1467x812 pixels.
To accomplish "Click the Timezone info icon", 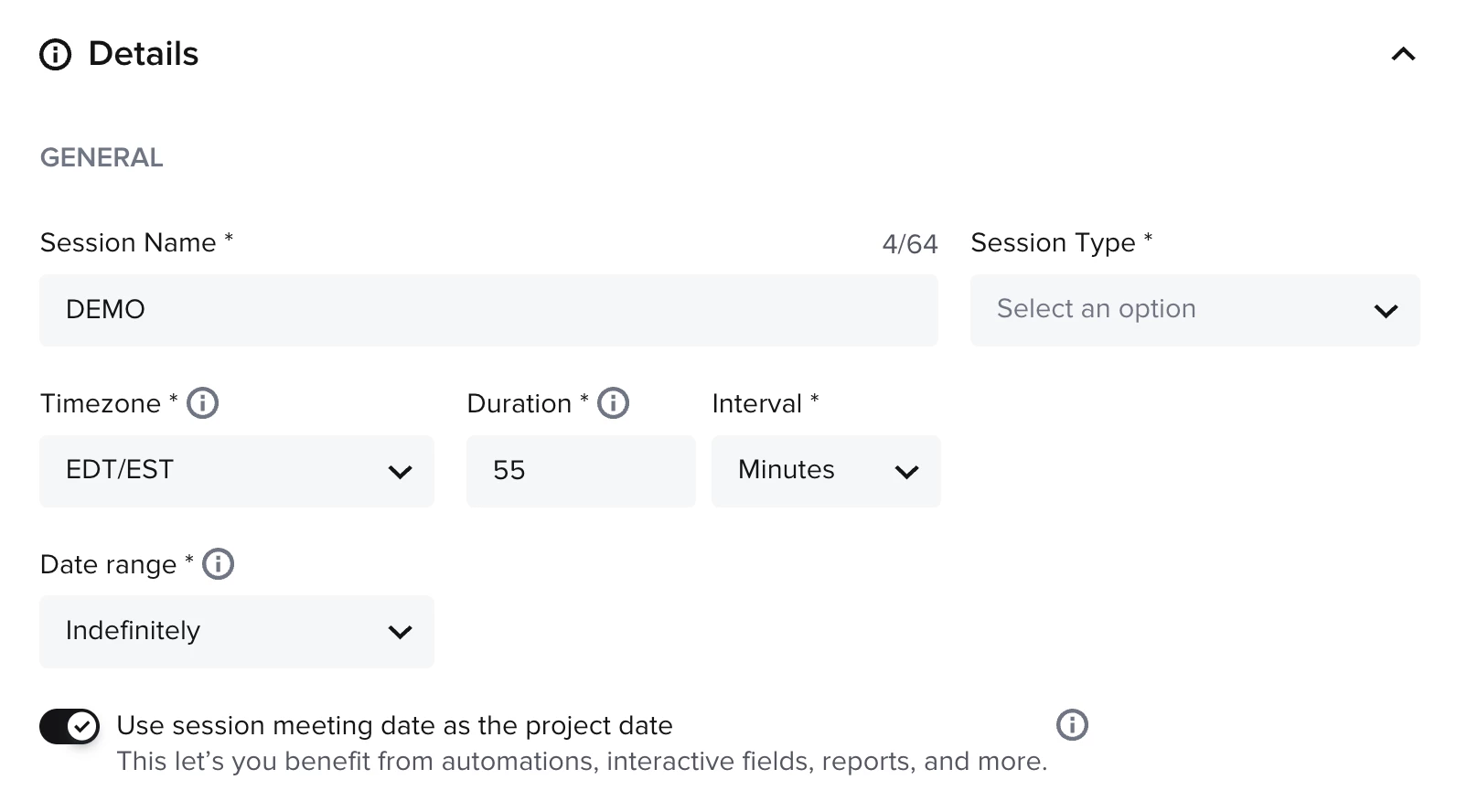I will [202, 403].
